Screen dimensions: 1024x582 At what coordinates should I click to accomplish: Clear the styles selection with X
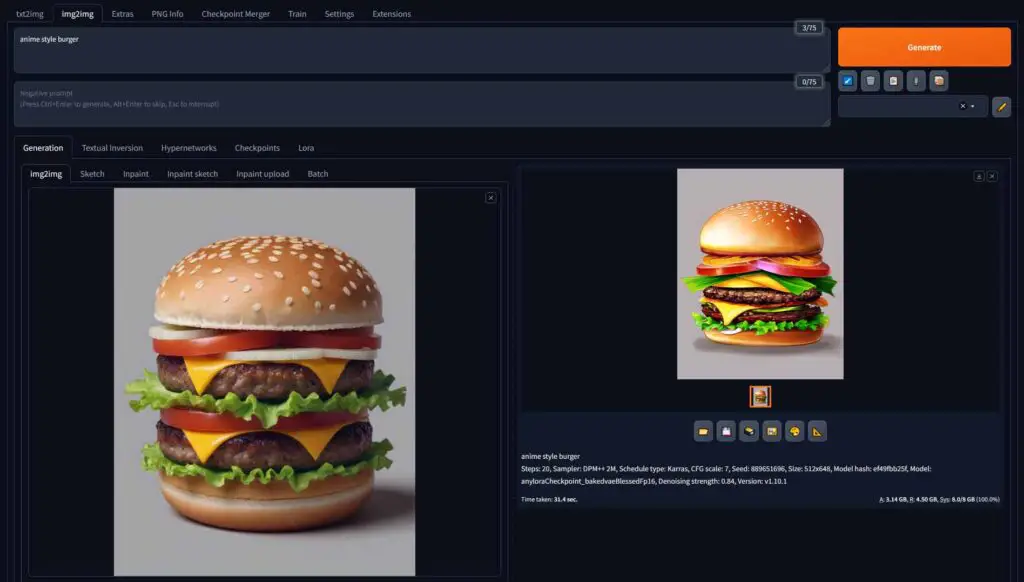click(963, 106)
